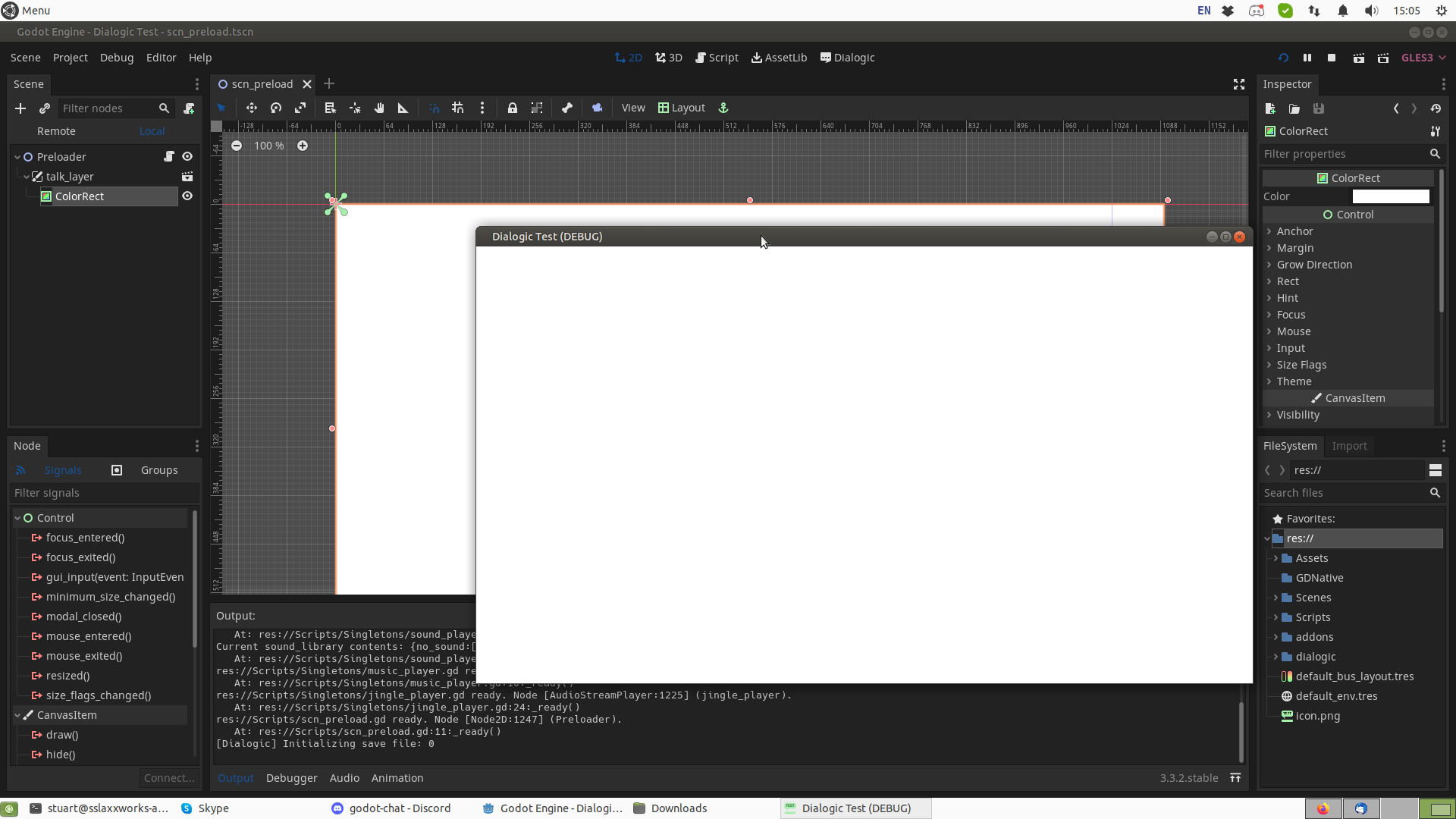Select the Ruler tool
1456x819 pixels.
[403, 108]
